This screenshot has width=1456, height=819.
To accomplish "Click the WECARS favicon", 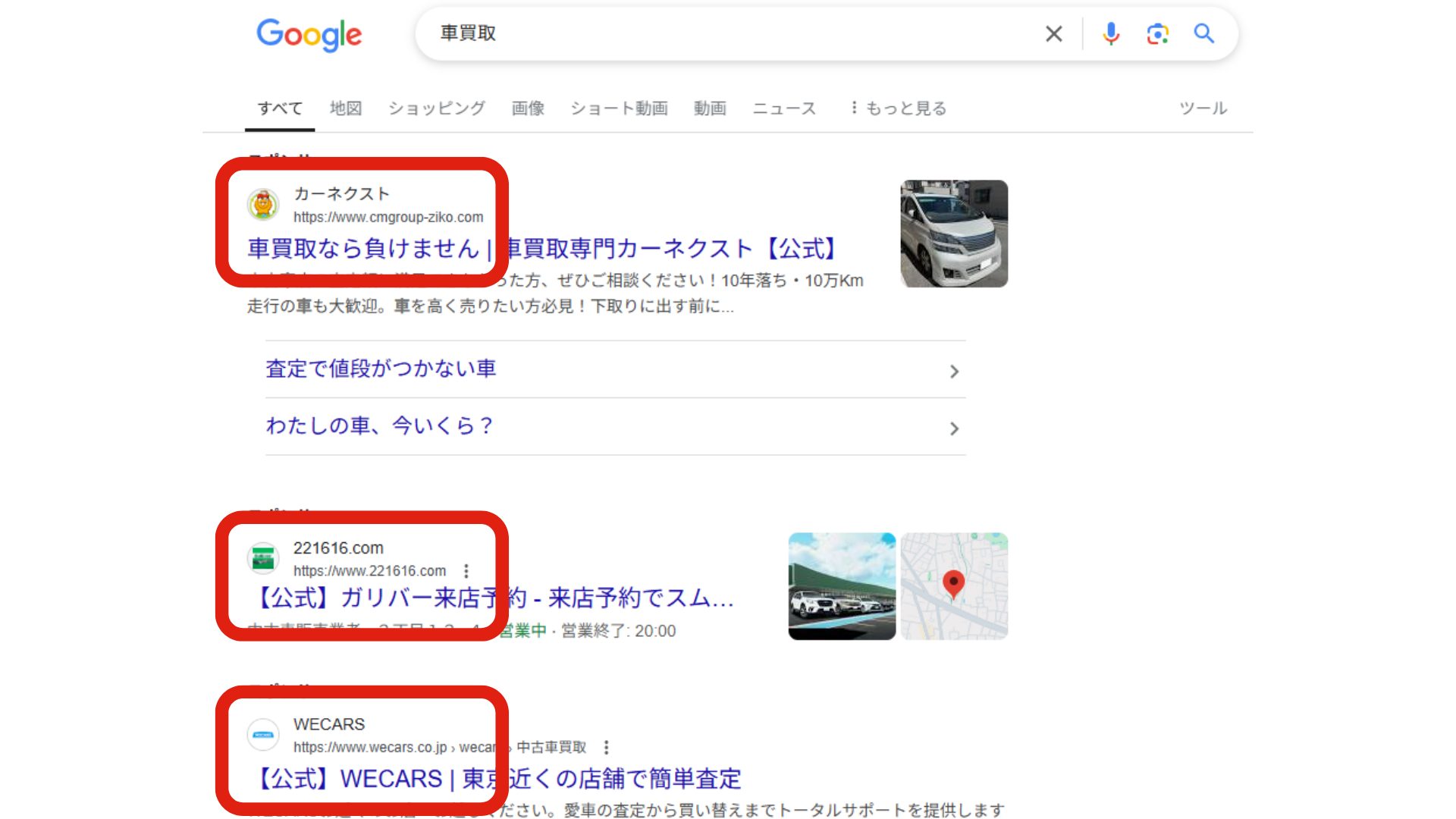I will 263,735.
